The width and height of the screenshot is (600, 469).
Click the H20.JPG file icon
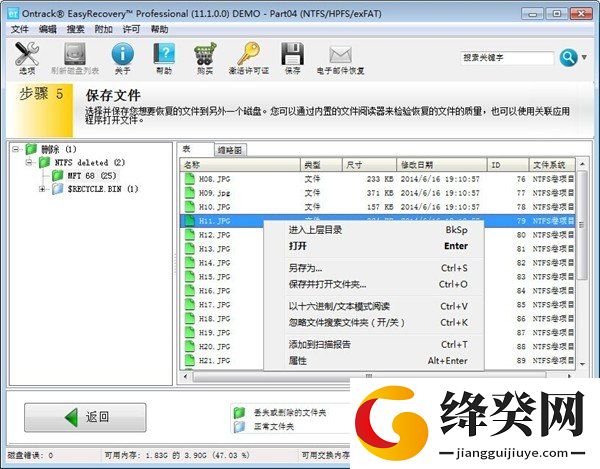[189, 346]
